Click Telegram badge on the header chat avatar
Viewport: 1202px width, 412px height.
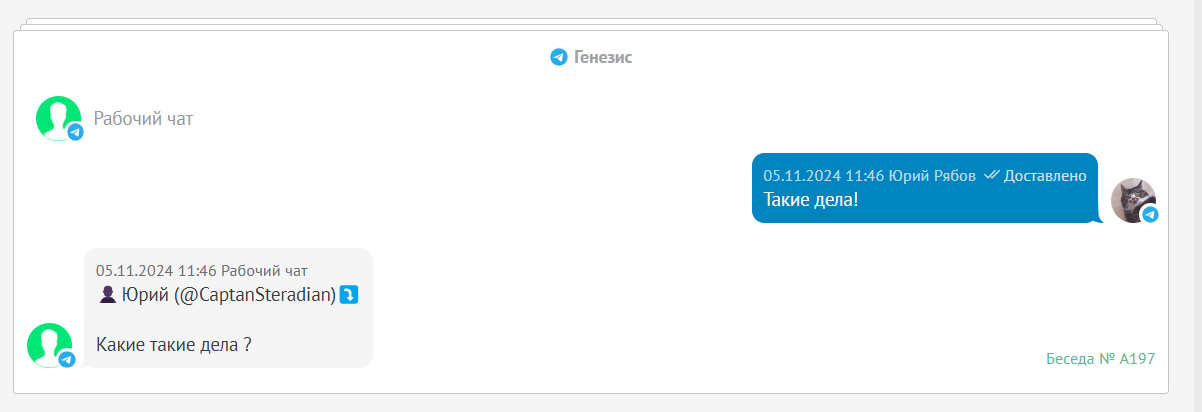(x=75, y=132)
